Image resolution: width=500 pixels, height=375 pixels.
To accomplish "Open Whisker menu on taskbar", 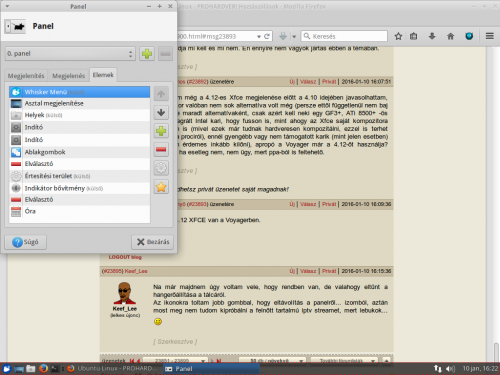I will tap(7, 369).
